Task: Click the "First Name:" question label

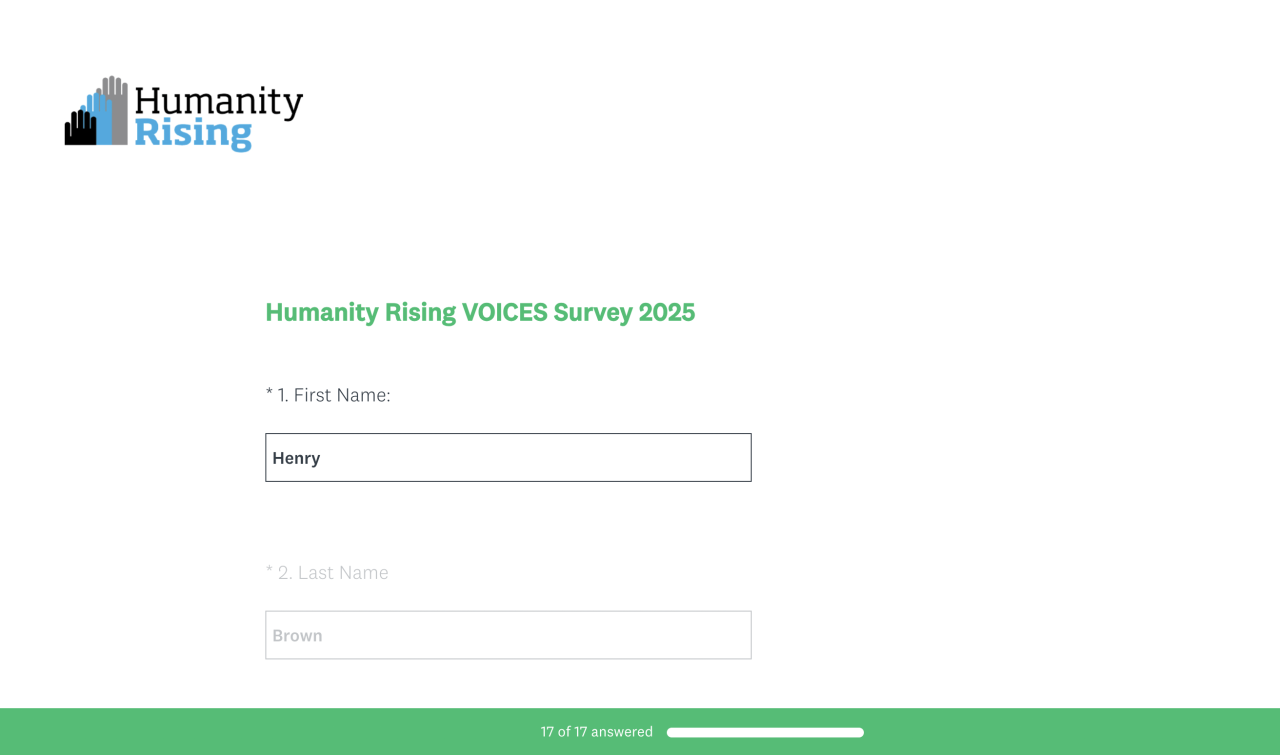Action: [342, 395]
